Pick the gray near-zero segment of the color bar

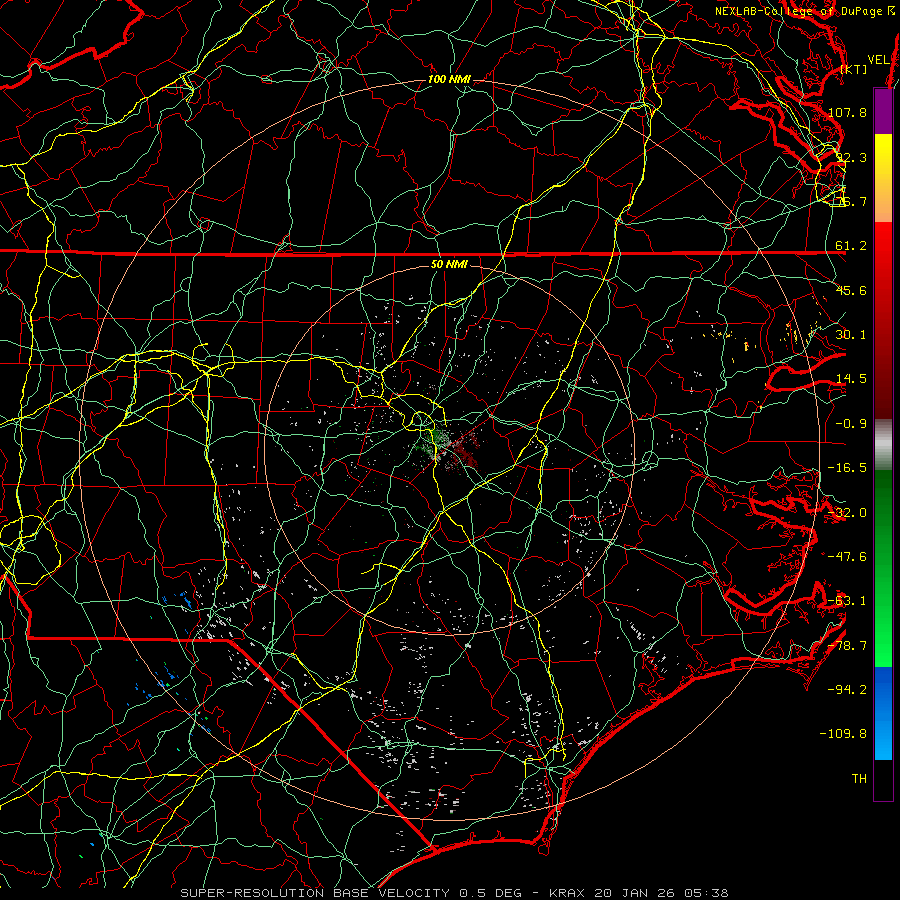click(x=883, y=445)
